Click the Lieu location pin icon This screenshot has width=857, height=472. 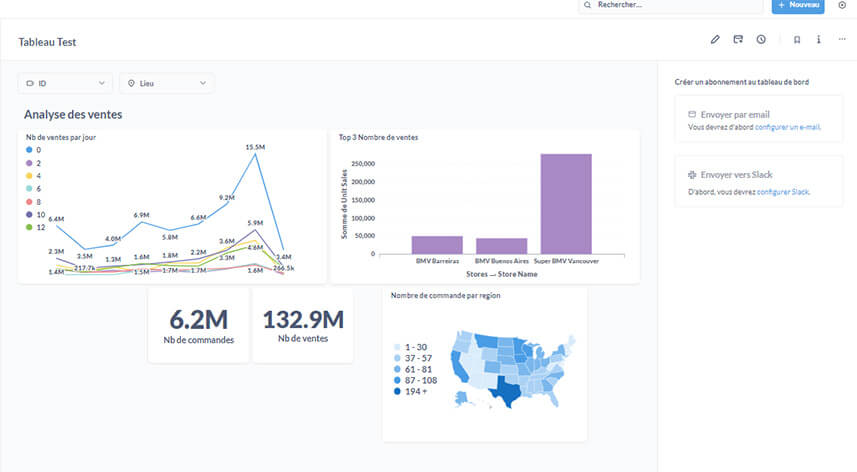[131, 83]
